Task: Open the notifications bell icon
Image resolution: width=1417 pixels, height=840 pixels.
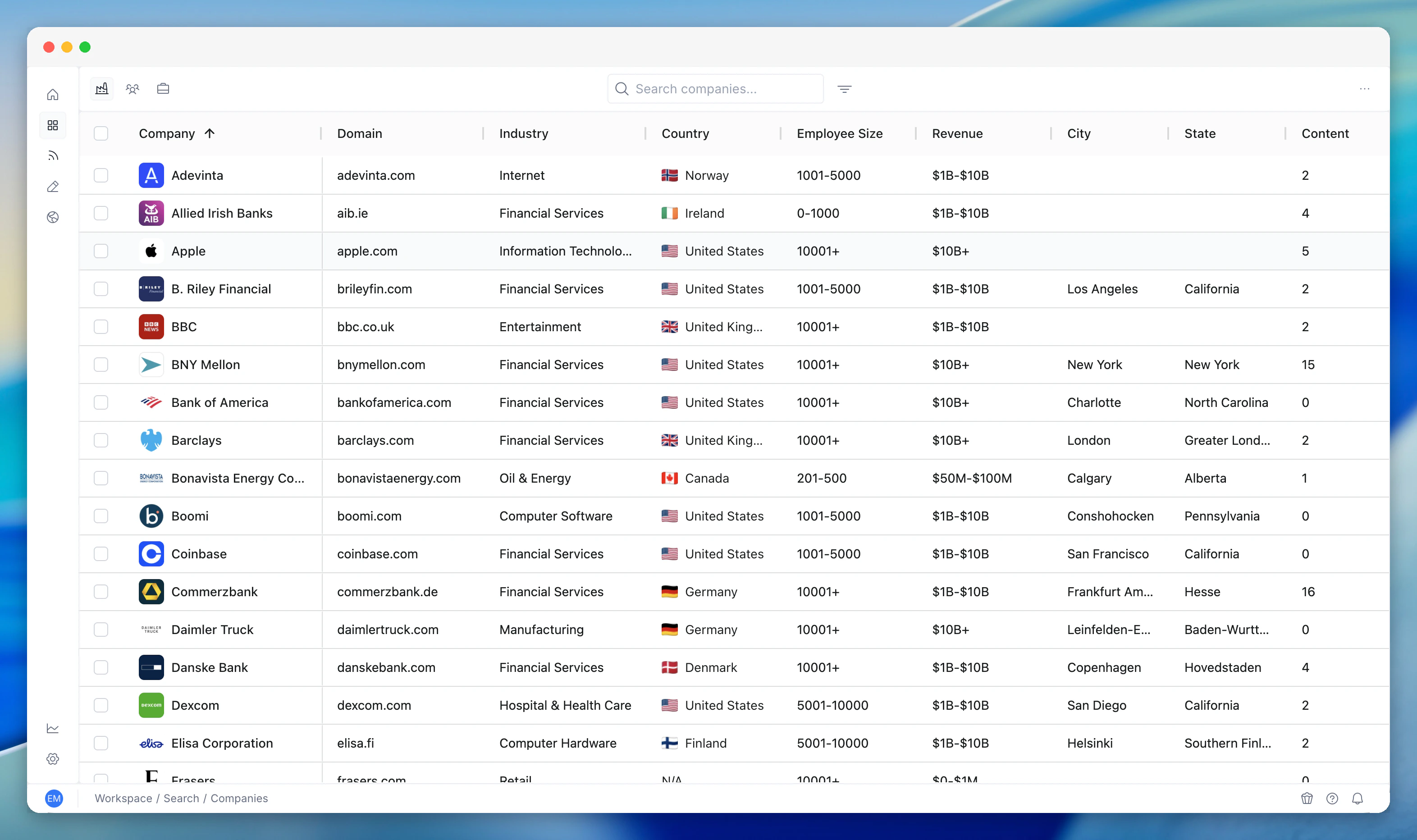Action: point(1358,798)
